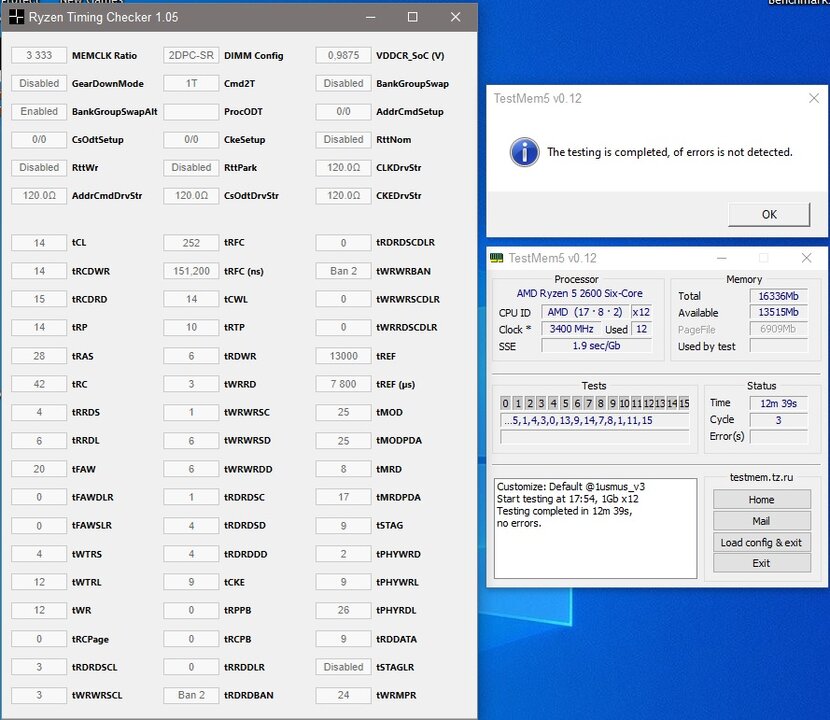Image resolution: width=830 pixels, height=720 pixels.
Task: Click the tRCDRD value 15
Action: point(39,299)
